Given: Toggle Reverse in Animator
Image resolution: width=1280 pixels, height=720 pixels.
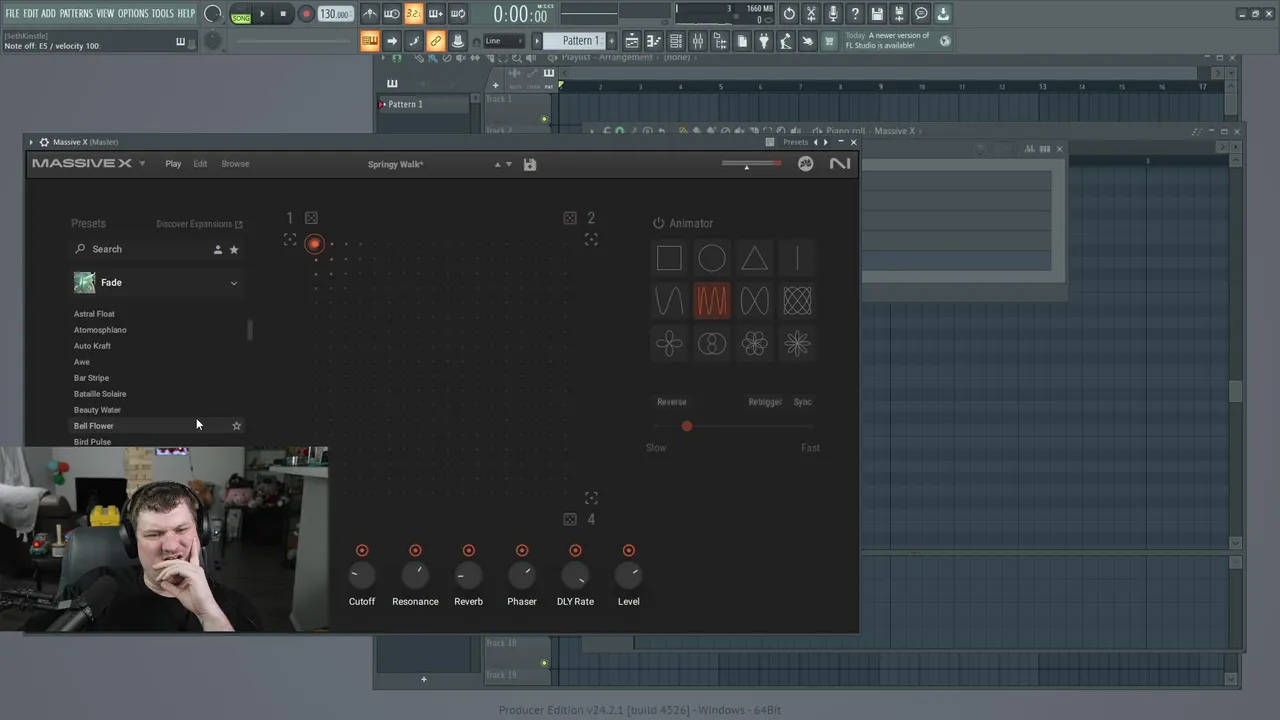Looking at the screenshot, I should (672, 402).
